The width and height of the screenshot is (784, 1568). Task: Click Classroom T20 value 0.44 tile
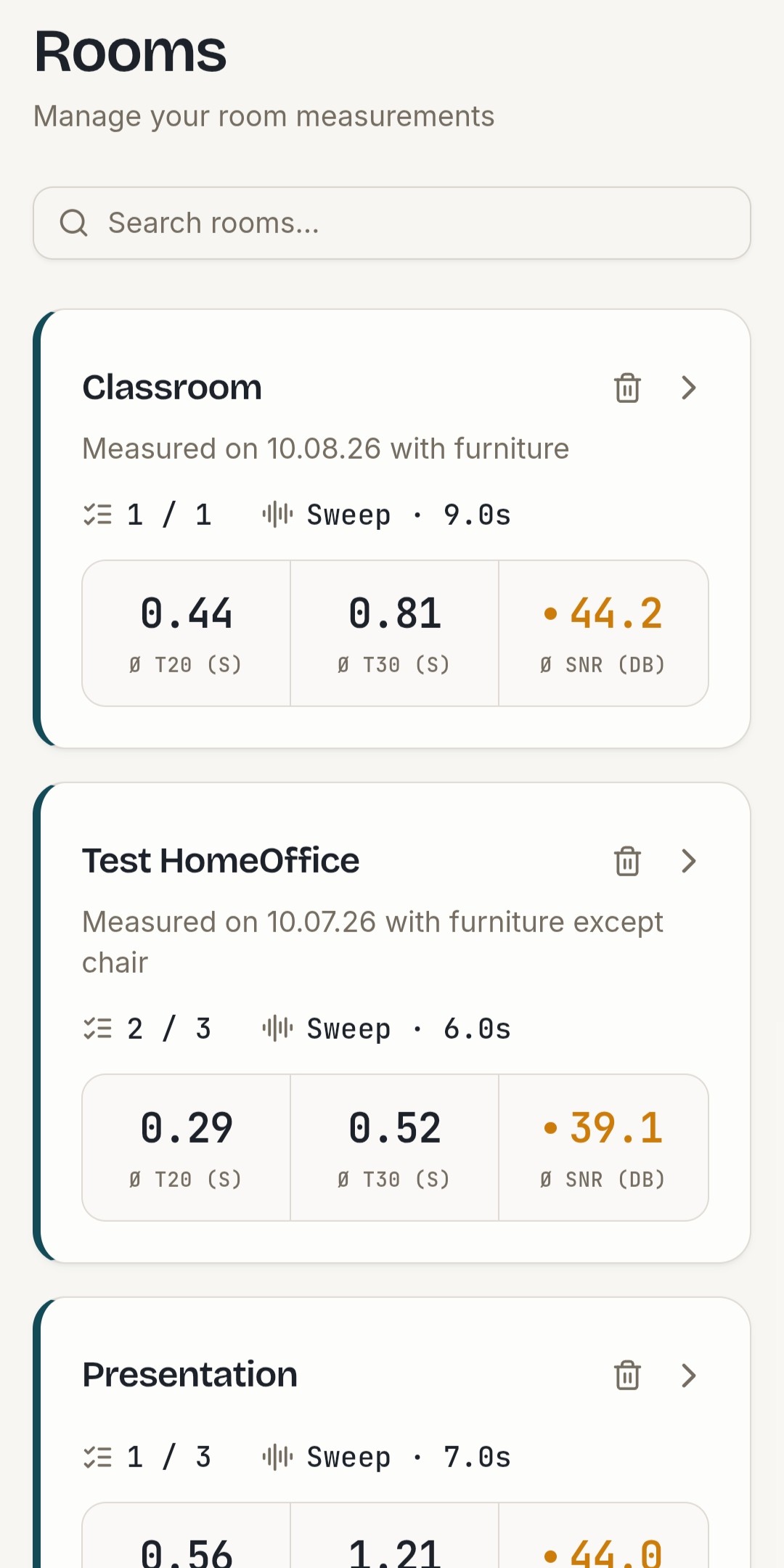point(187,633)
